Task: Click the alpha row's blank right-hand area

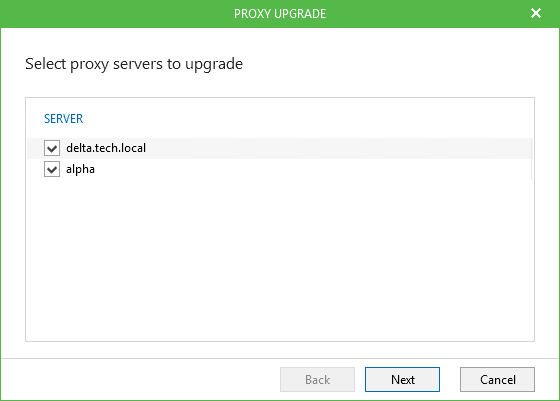Action: pos(312,169)
